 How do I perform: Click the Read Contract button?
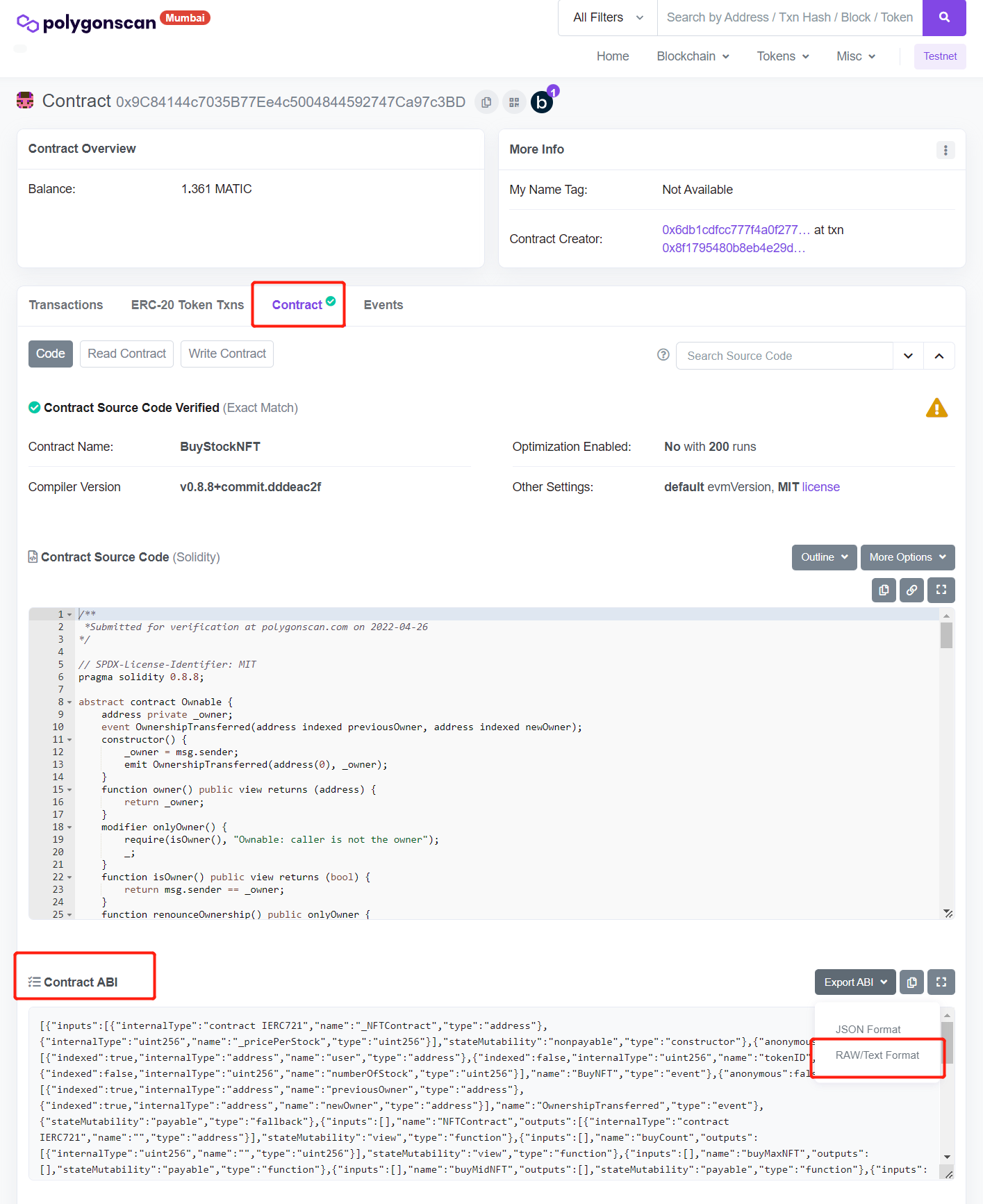(127, 354)
